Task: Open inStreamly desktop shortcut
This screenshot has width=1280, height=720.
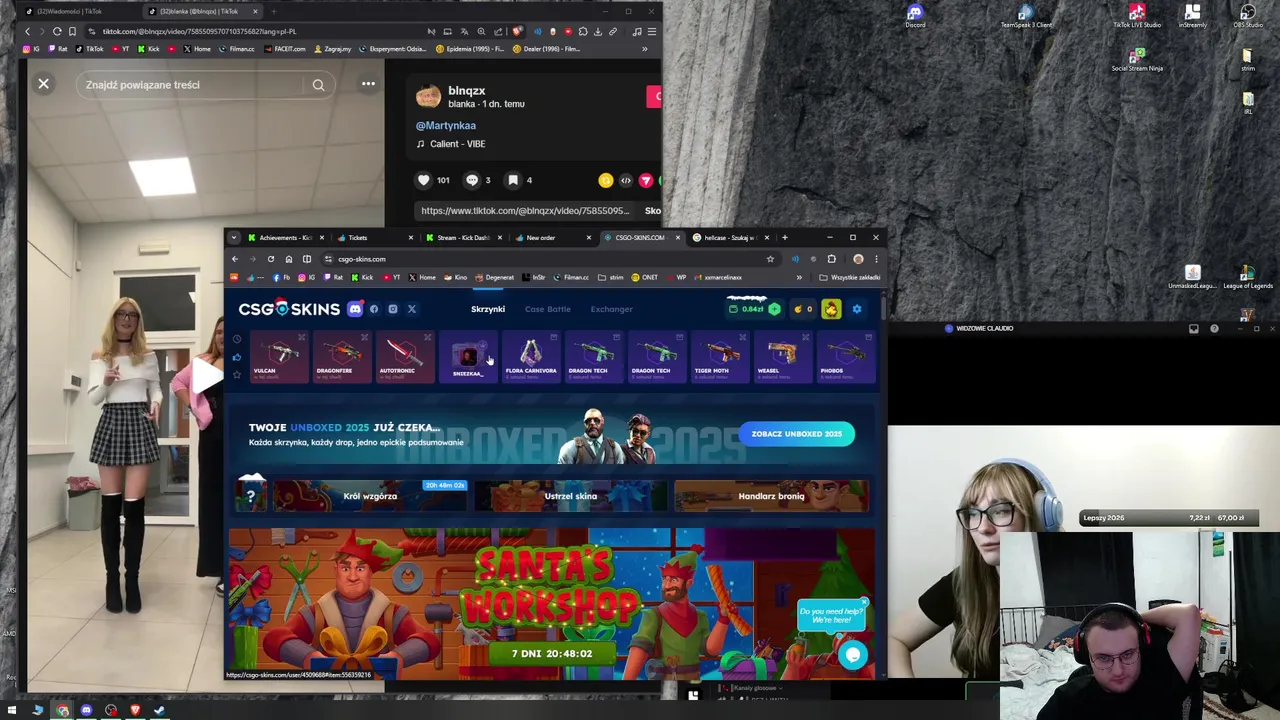Action: click(x=1192, y=15)
